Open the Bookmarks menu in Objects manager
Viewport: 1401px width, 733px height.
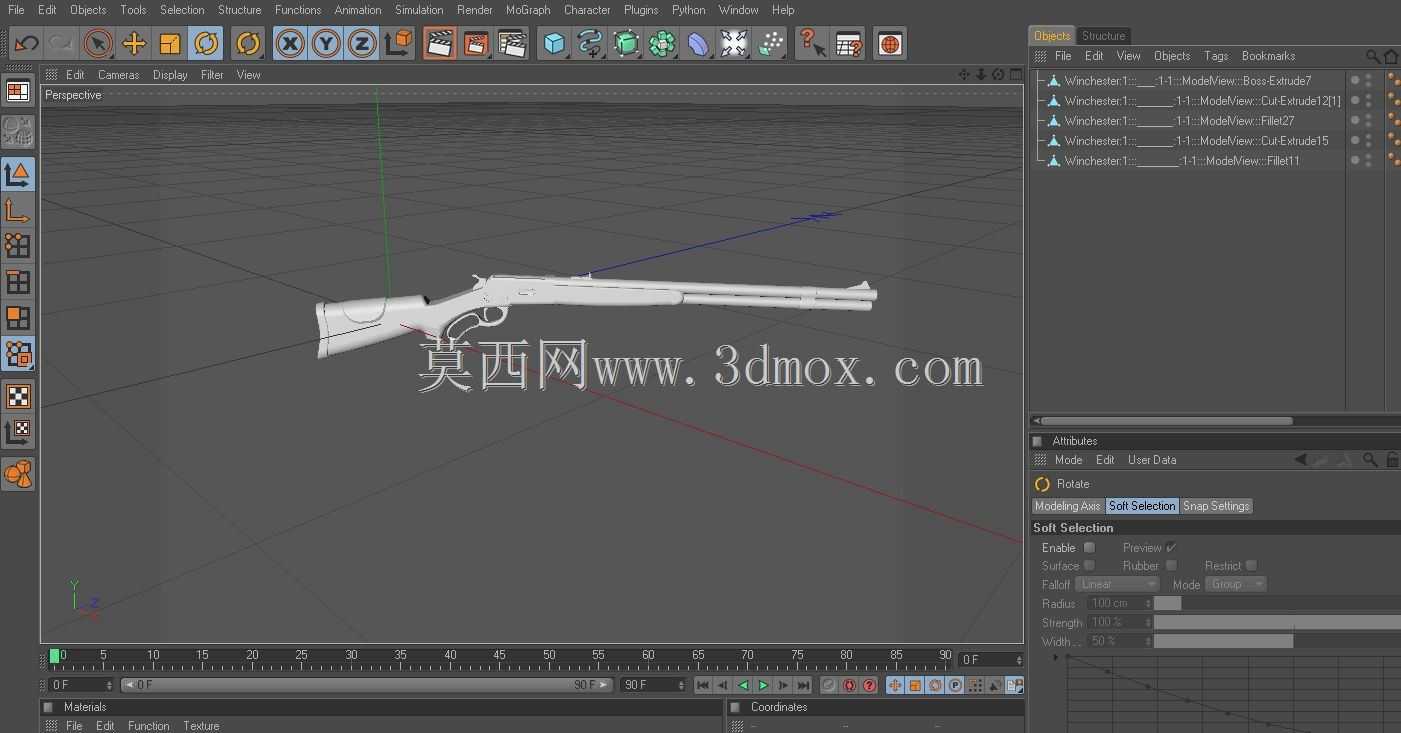tap(1268, 56)
